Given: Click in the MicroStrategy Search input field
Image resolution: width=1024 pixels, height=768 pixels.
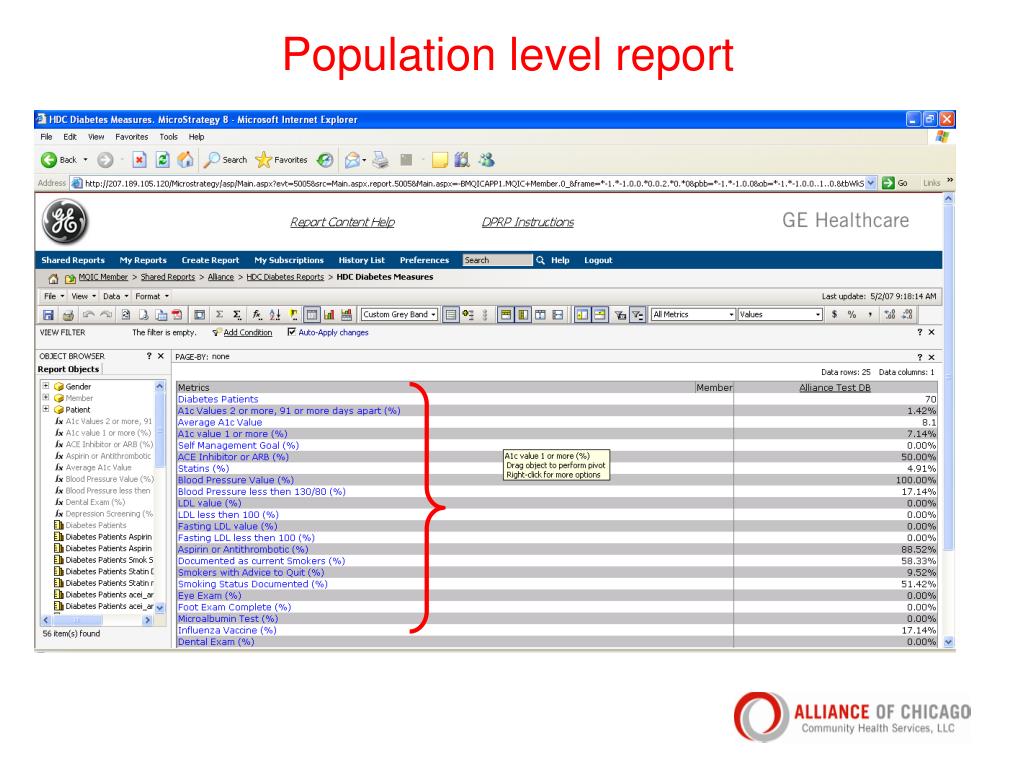Looking at the screenshot, I should click(497, 260).
